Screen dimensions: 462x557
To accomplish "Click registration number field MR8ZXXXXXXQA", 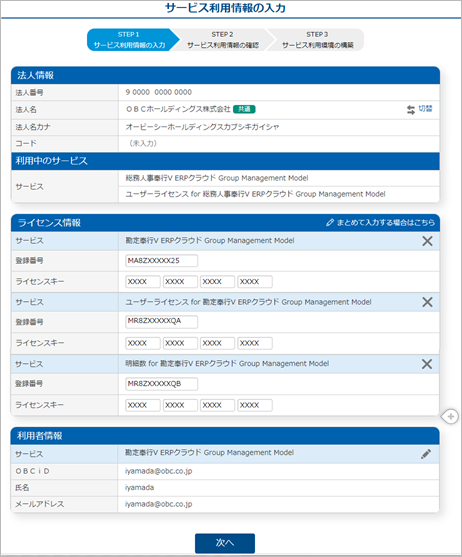I will pos(162,321).
